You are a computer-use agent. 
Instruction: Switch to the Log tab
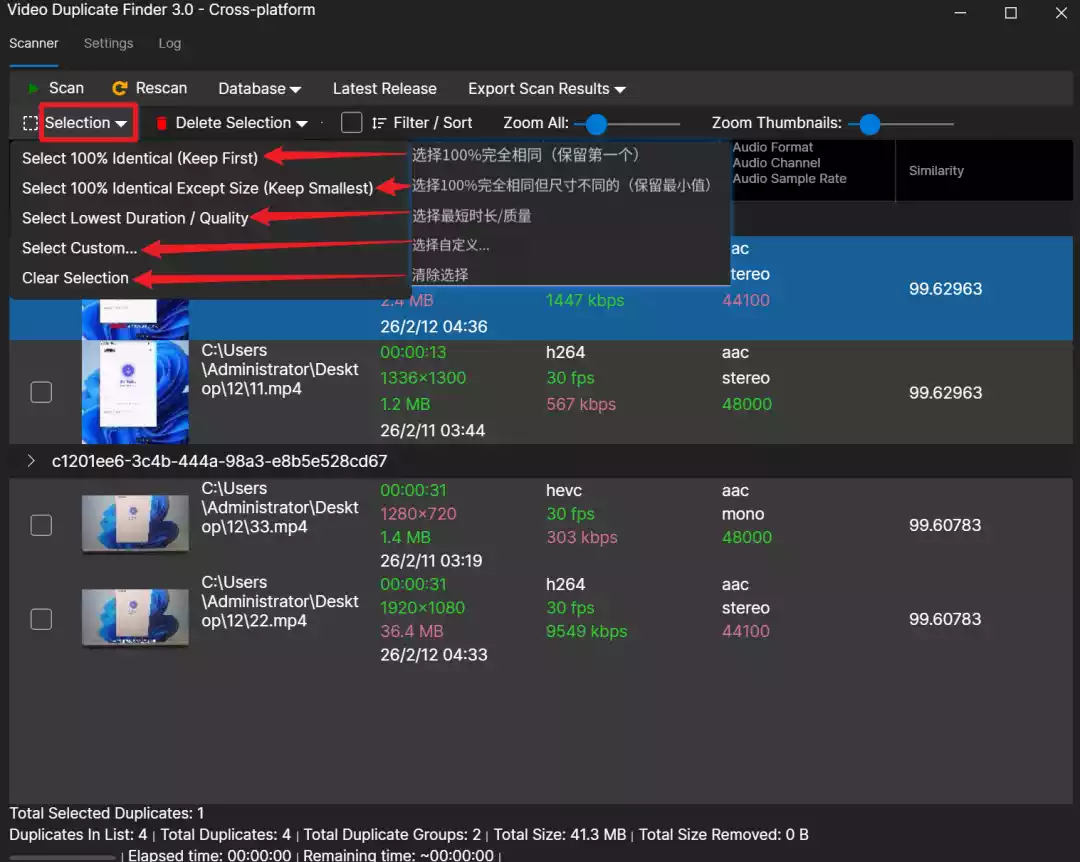169,43
